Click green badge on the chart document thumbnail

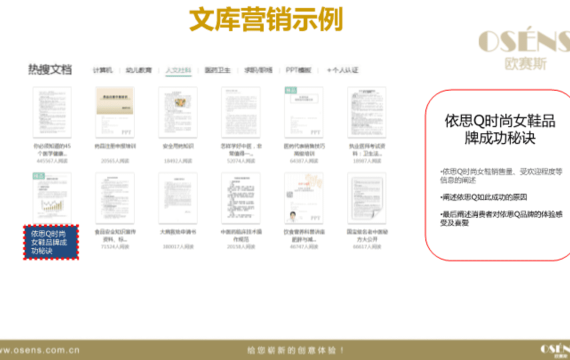tap(39, 176)
